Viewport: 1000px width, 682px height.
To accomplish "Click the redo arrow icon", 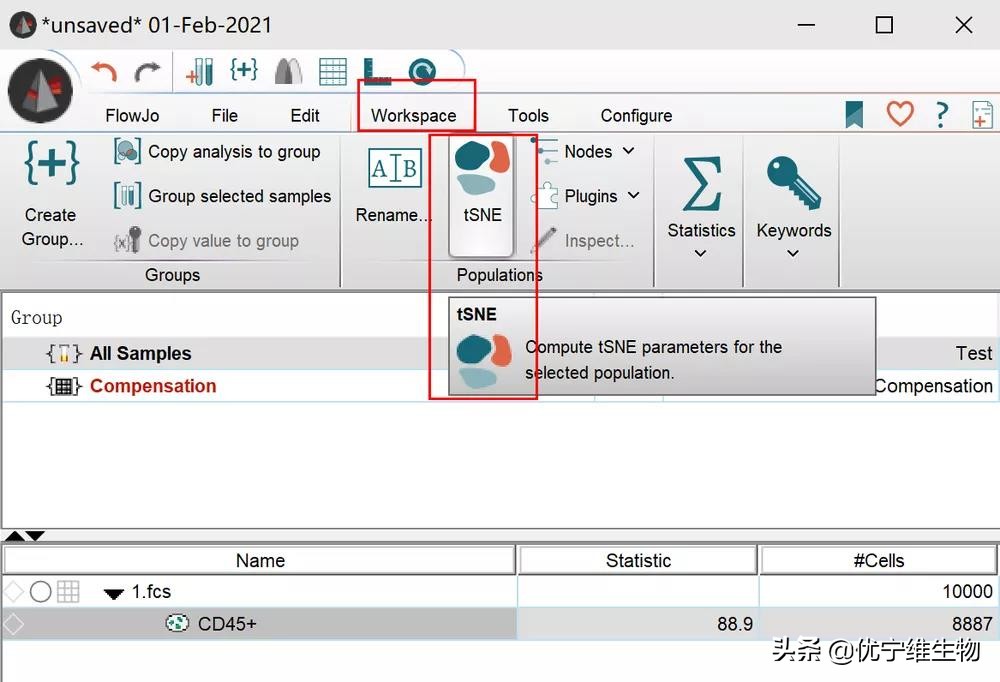I will [147, 71].
